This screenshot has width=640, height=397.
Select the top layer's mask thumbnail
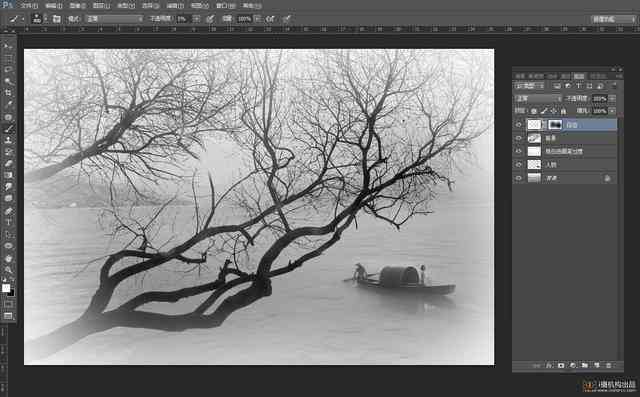point(554,125)
